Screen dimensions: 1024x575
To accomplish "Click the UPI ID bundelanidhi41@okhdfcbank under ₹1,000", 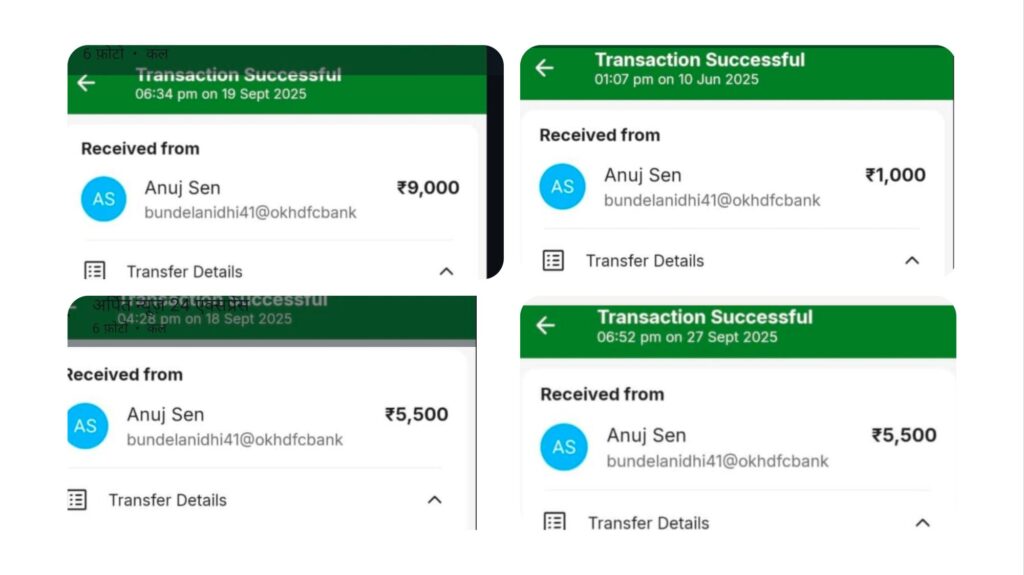I will point(712,200).
